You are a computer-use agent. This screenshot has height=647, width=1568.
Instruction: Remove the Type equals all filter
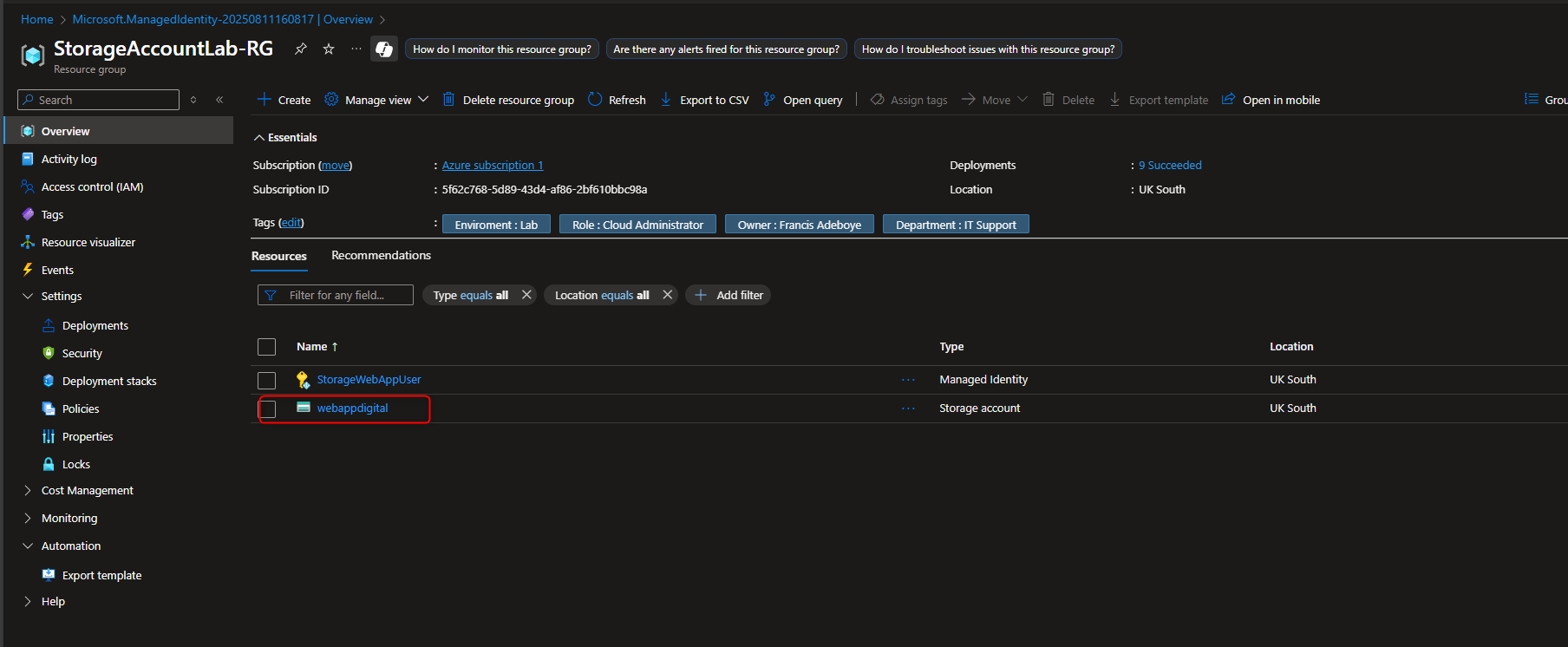[x=526, y=295]
